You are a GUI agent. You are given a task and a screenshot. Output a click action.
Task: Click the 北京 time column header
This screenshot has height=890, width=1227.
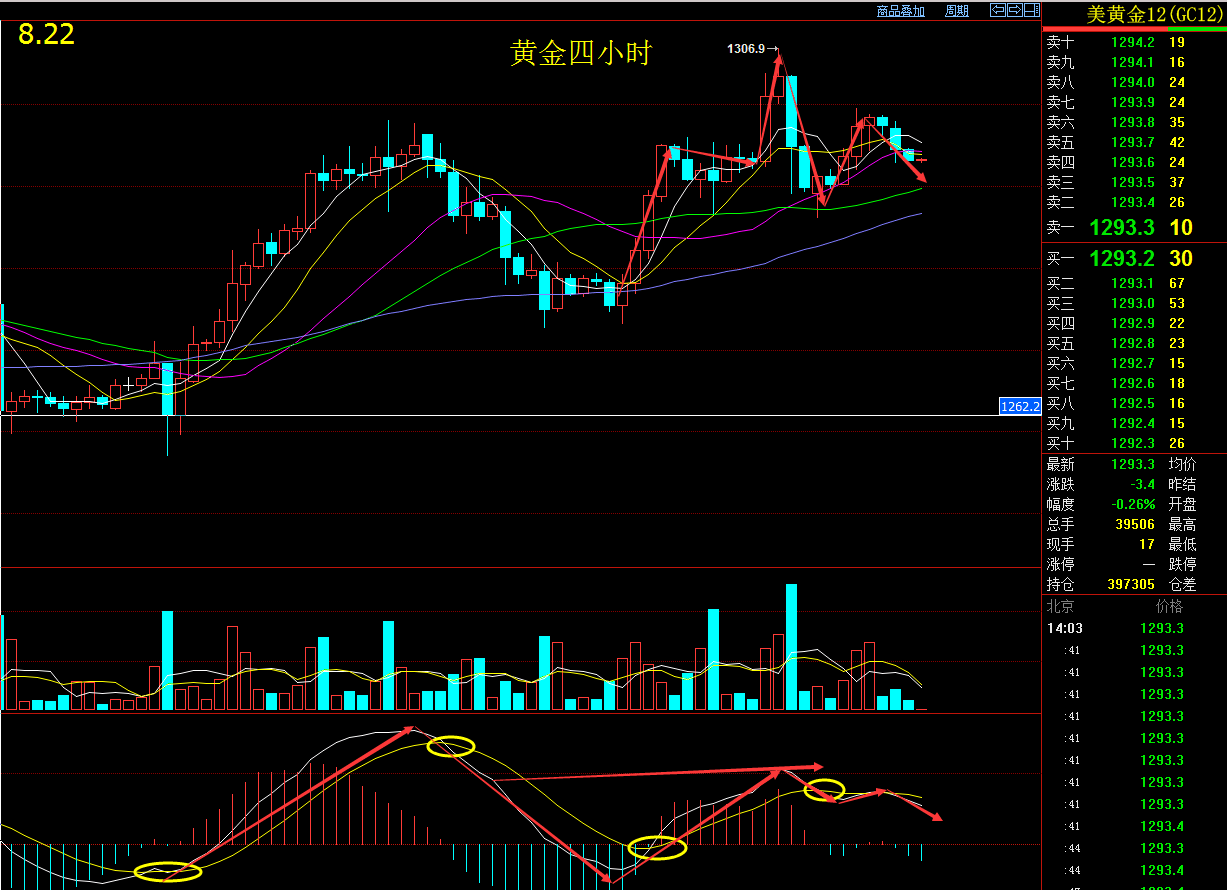pos(1060,606)
